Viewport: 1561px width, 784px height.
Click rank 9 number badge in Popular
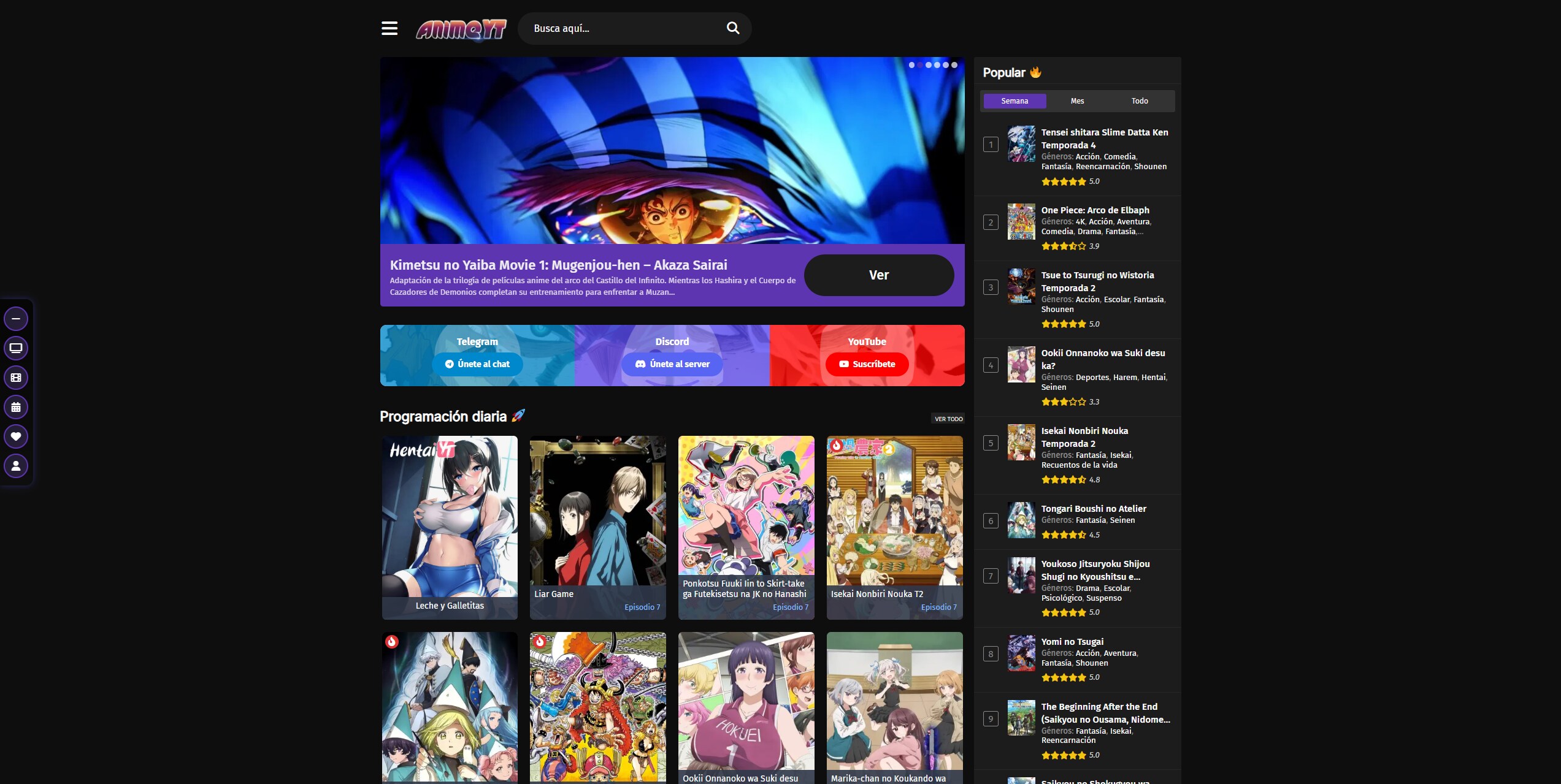(x=991, y=719)
